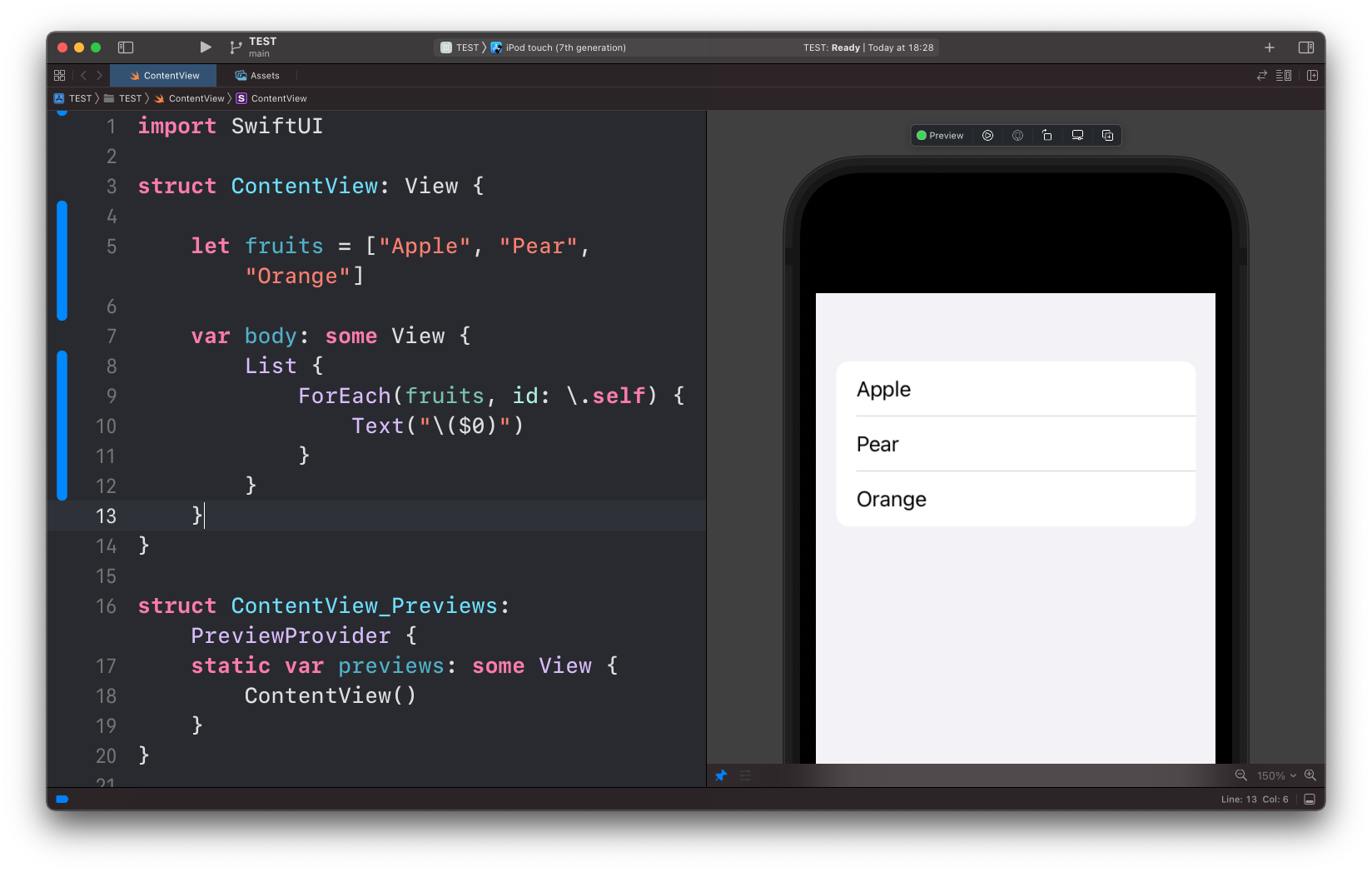1372x872 pixels.
Task: Switch to the Assets tab
Action: coord(257,76)
